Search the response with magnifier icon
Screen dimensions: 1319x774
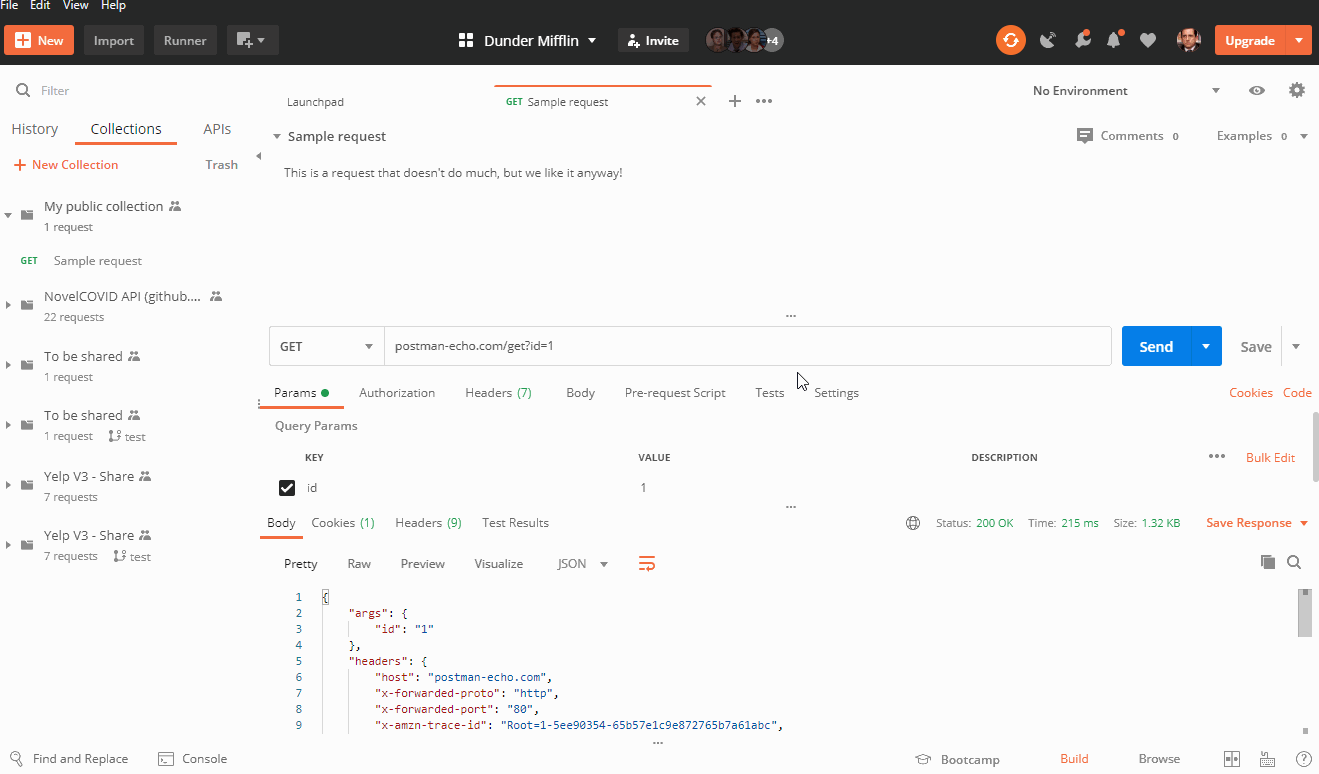click(x=1294, y=562)
